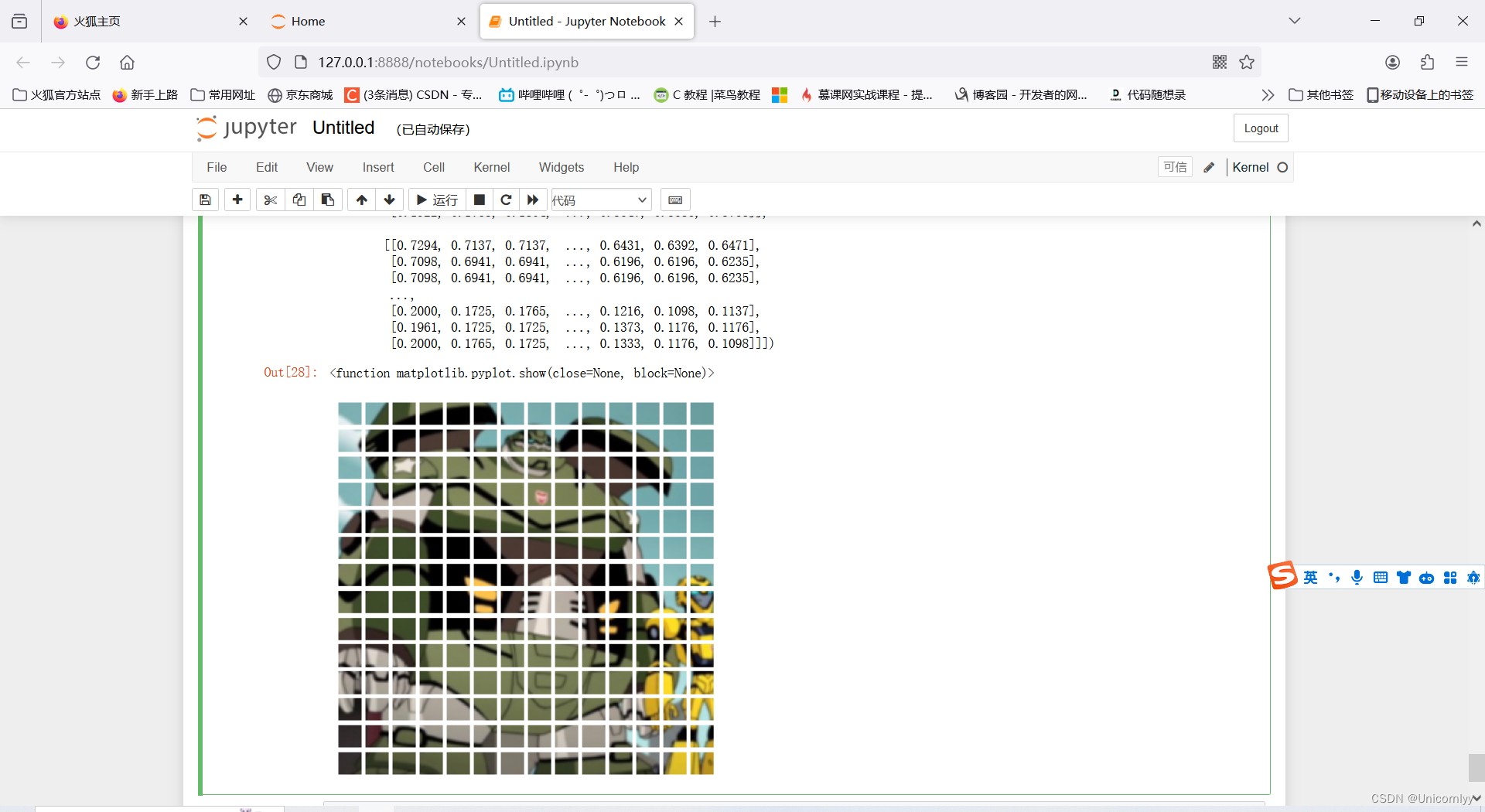This screenshot has width=1485, height=812.
Task: Open the QR code icon in the address bar
Action: (1220, 62)
